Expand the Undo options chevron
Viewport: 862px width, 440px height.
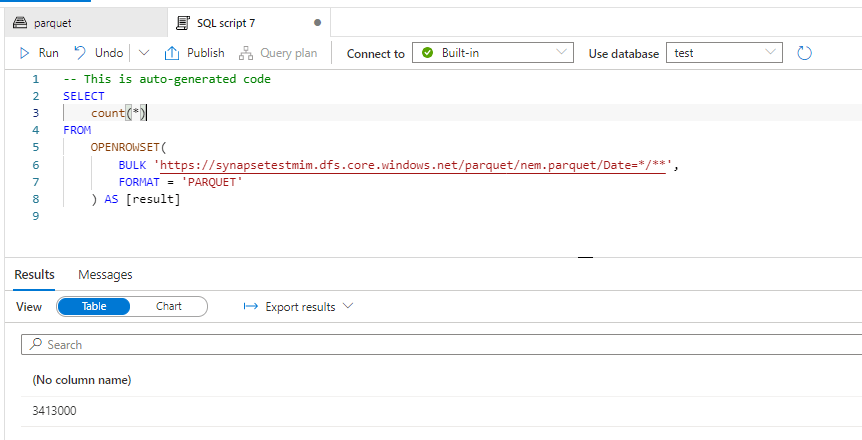coord(144,53)
